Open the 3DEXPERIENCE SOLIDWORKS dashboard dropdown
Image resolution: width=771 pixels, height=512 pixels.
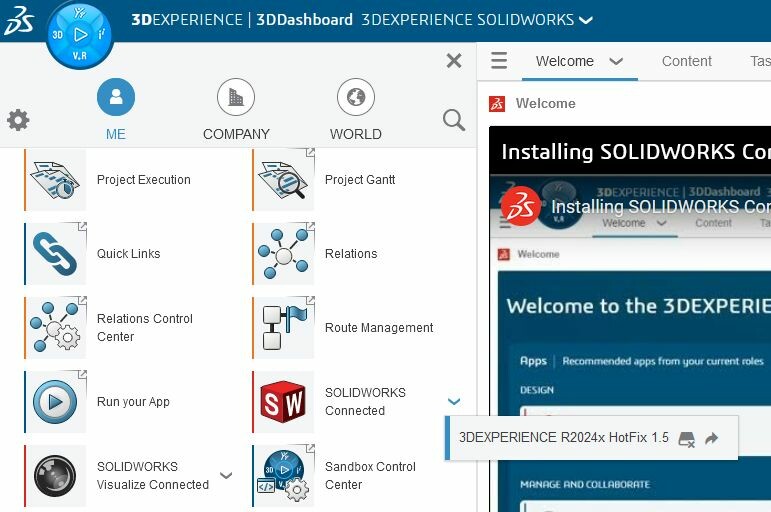tap(586, 20)
